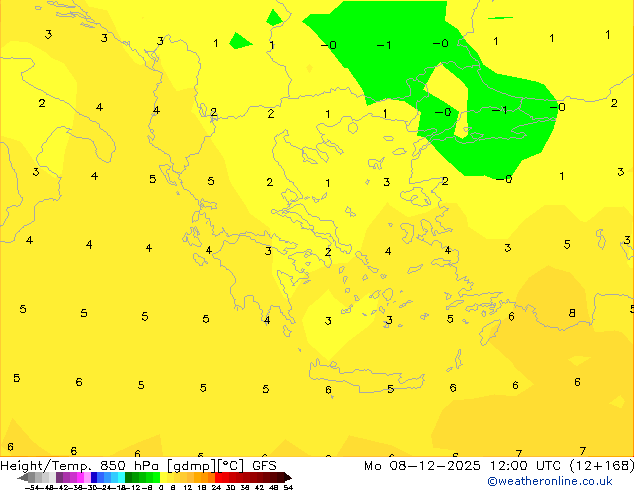Click the dark blue swatch in the legend bar
The width and height of the screenshot is (634, 490).
(94, 477)
